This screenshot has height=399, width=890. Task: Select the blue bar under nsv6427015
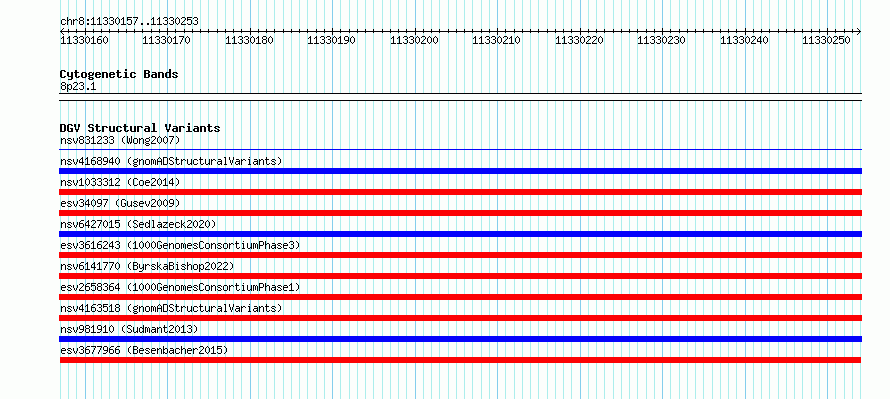(460, 234)
